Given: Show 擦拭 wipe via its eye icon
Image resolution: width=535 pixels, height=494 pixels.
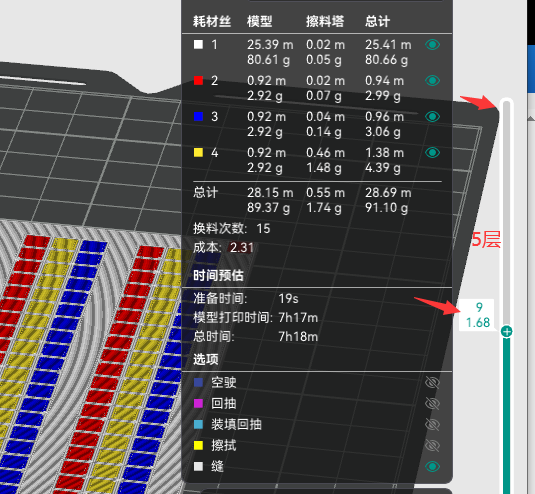Looking at the screenshot, I should 432,446.
